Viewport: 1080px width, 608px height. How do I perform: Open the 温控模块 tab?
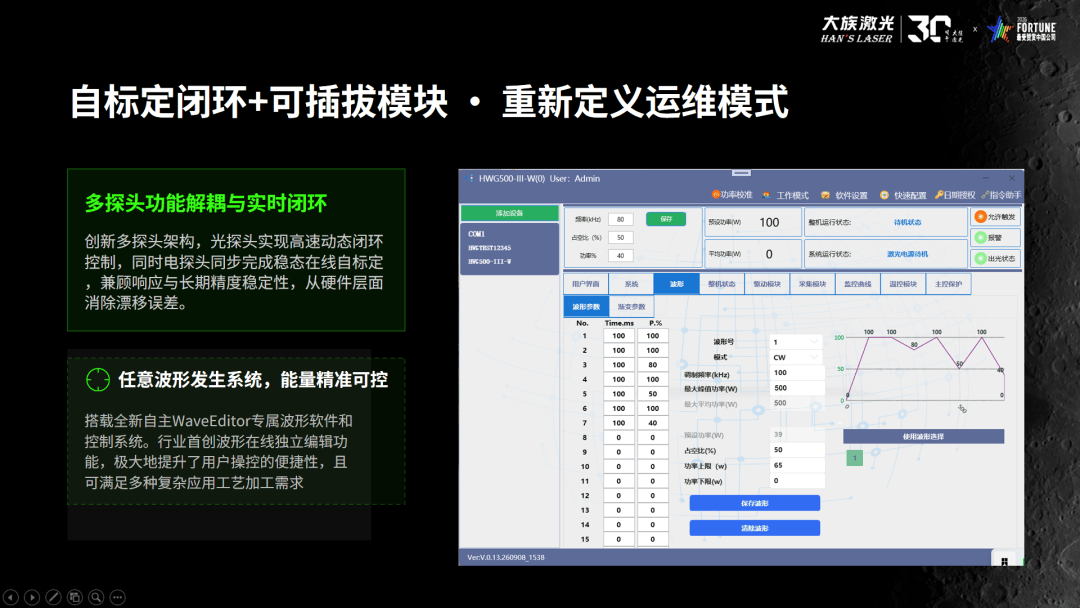pos(902,284)
